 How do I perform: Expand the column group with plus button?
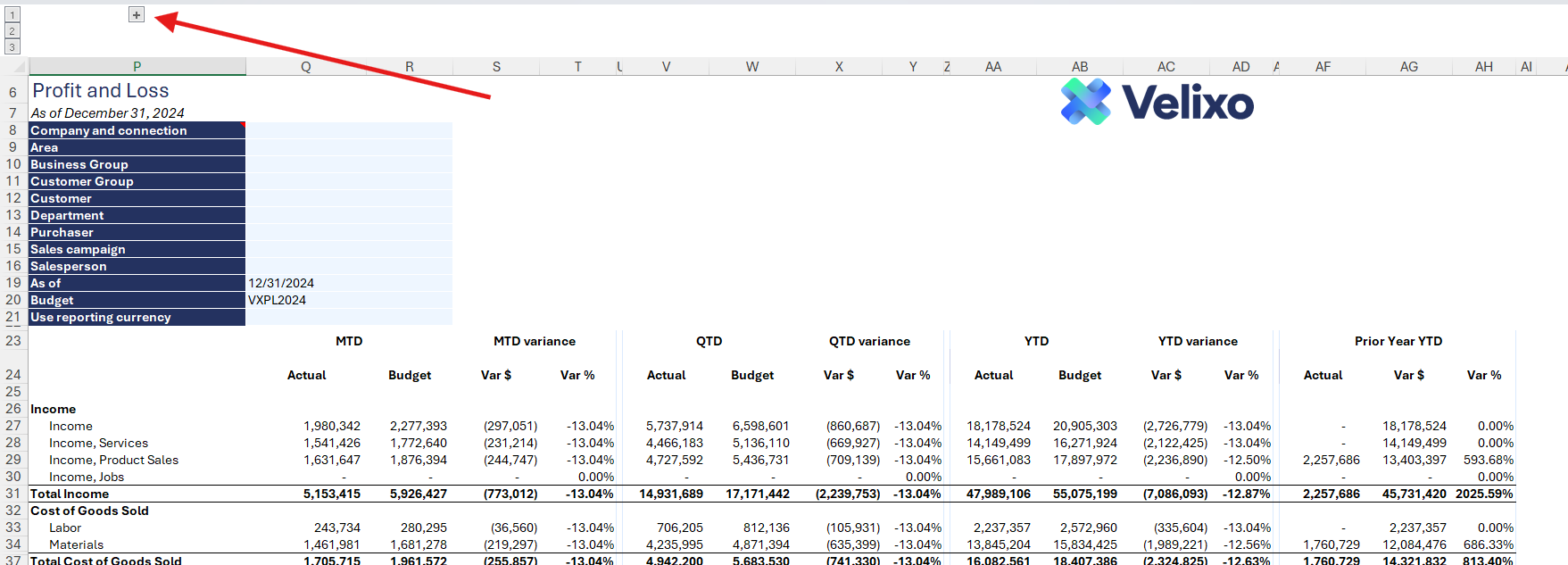point(137,15)
